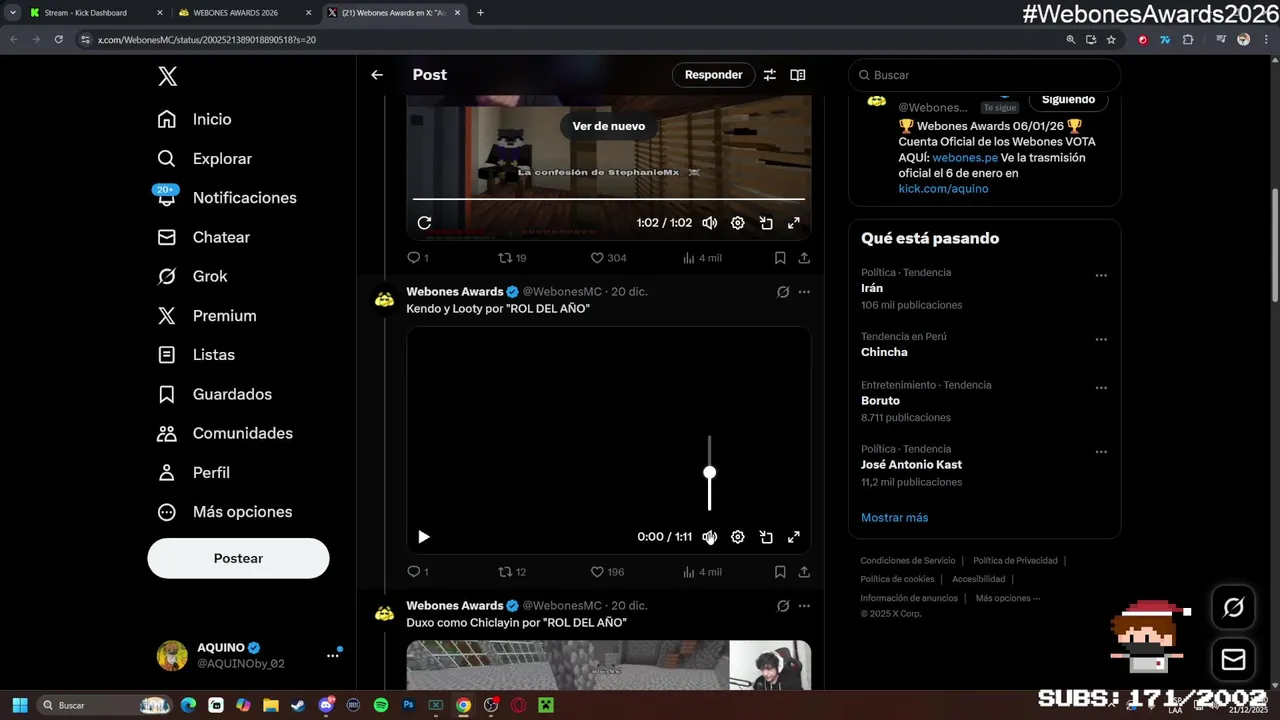
Task: Click Ver de nuevo on first video
Action: pos(608,126)
